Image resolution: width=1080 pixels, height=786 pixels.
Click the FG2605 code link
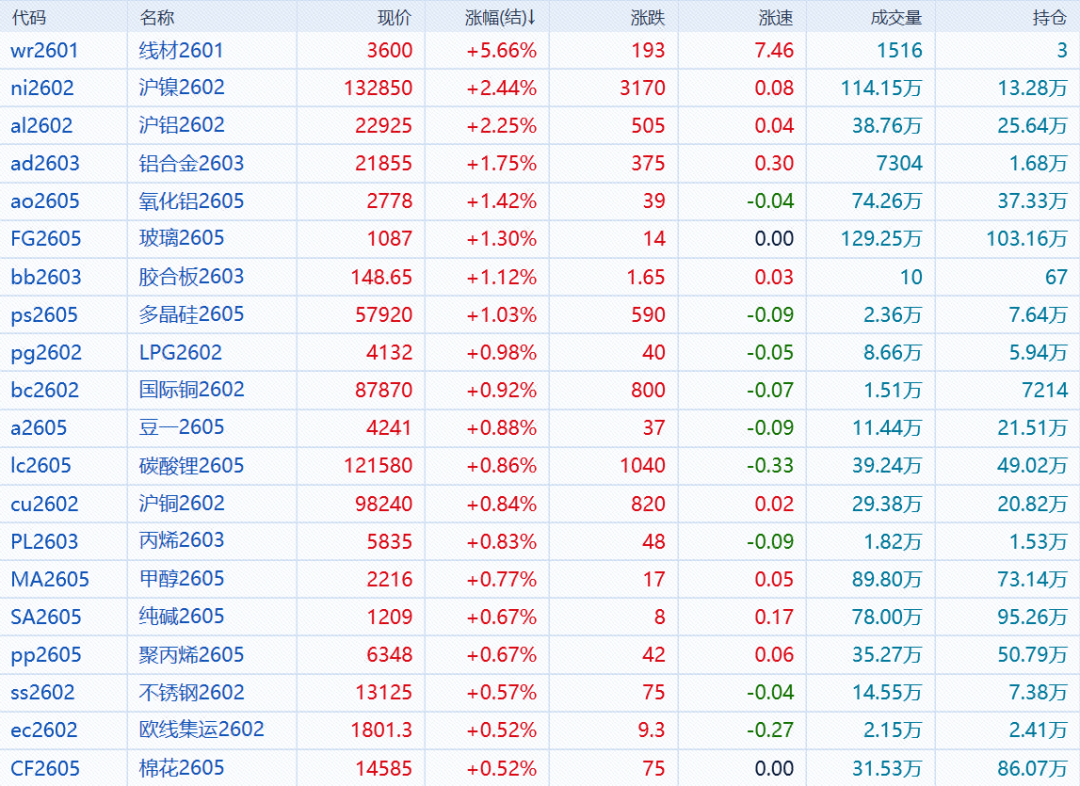[x=46, y=239]
